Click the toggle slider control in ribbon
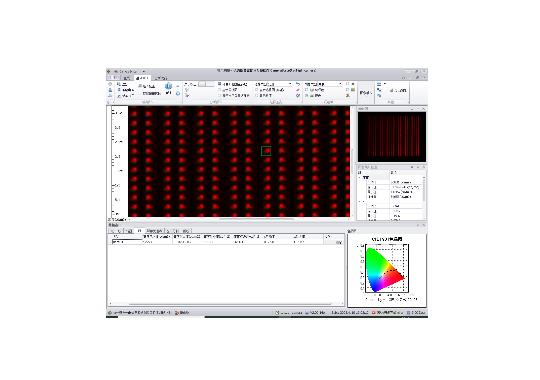Viewport: 540px width, 380px height. 206,84
